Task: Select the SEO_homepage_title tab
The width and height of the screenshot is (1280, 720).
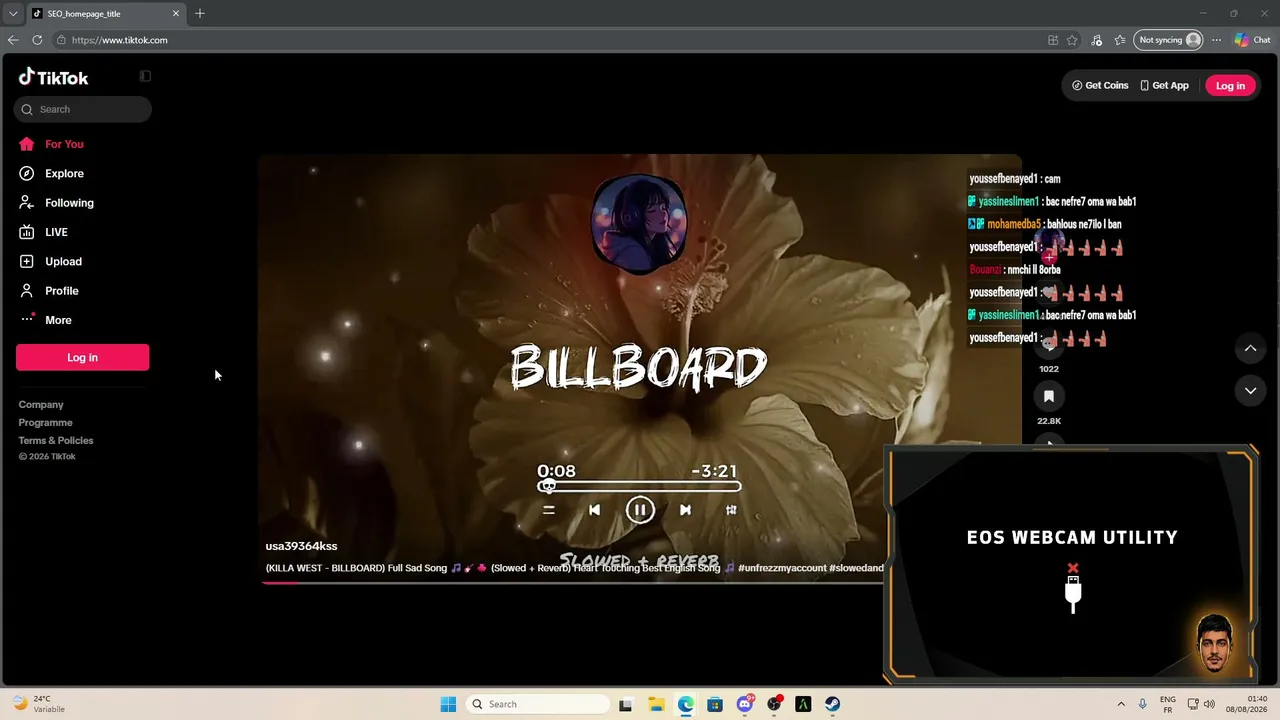Action: [x=105, y=14]
